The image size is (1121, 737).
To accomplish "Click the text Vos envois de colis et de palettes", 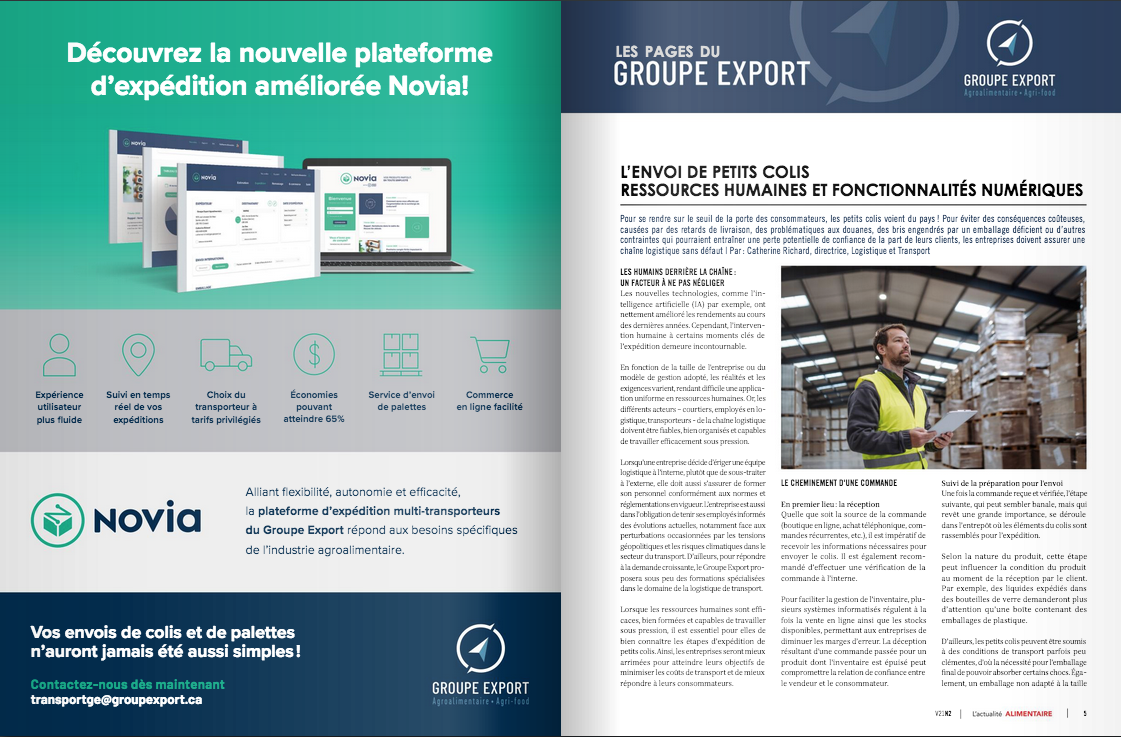I will [162, 632].
